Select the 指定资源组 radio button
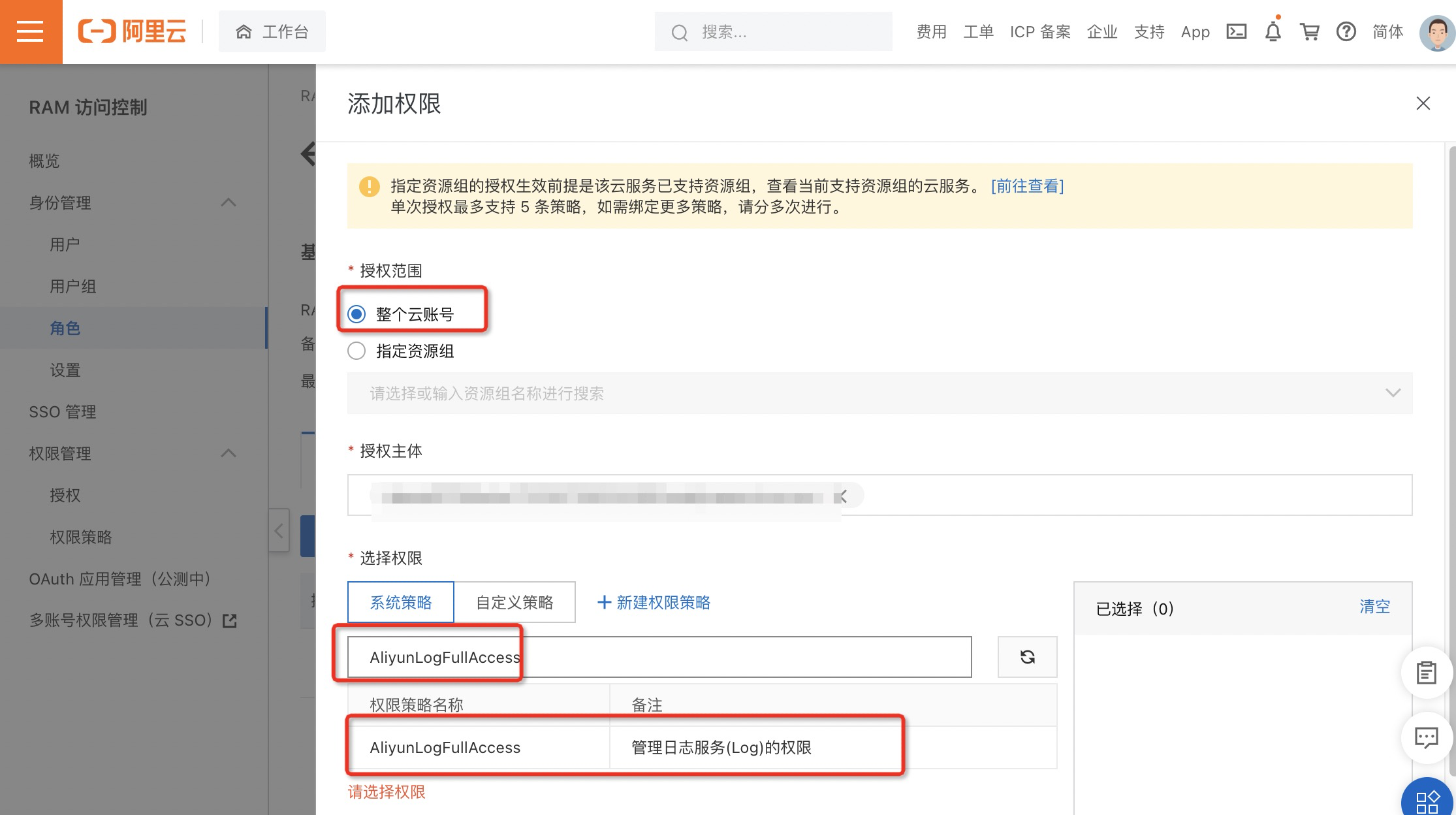Image resolution: width=1456 pixels, height=815 pixels. pos(356,351)
